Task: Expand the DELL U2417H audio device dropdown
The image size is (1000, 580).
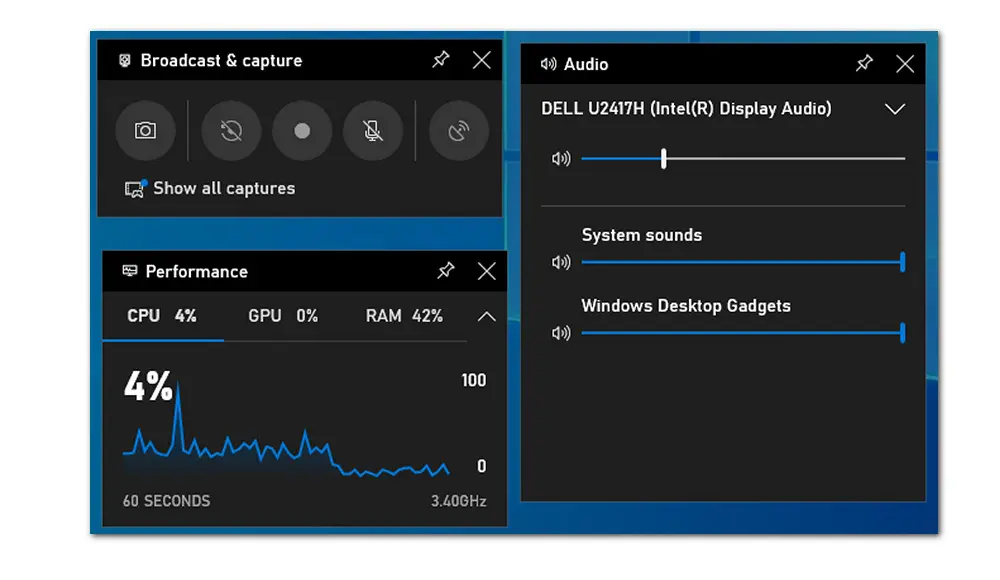Action: coord(894,109)
